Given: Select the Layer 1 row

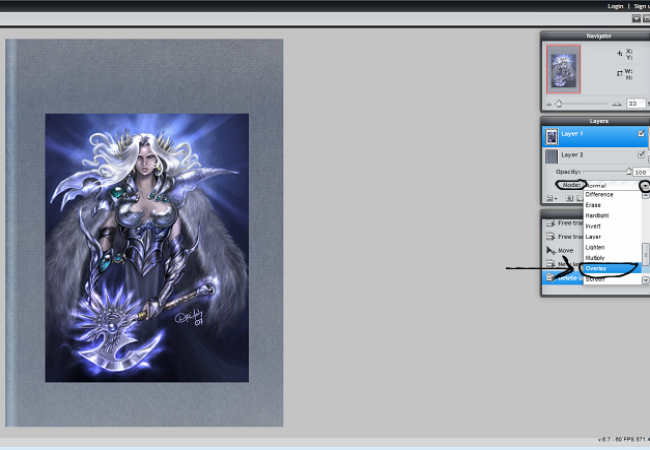Looking at the screenshot, I should tap(595, 136).
